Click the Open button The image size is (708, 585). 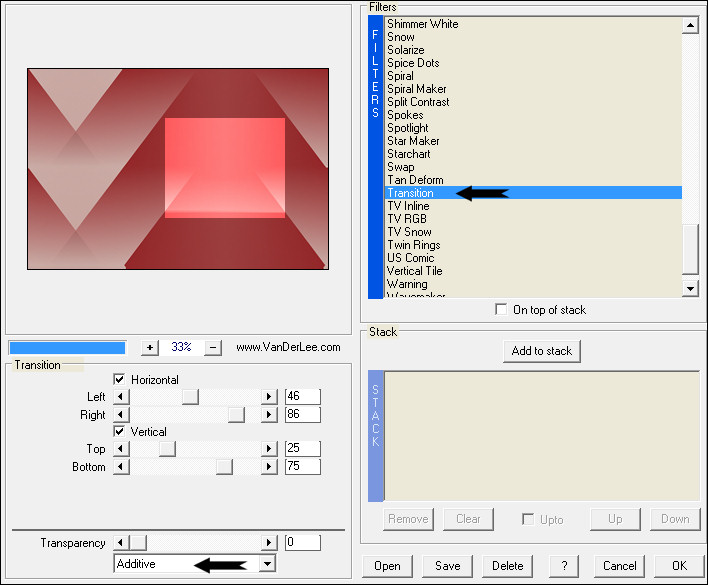[387, 566]
